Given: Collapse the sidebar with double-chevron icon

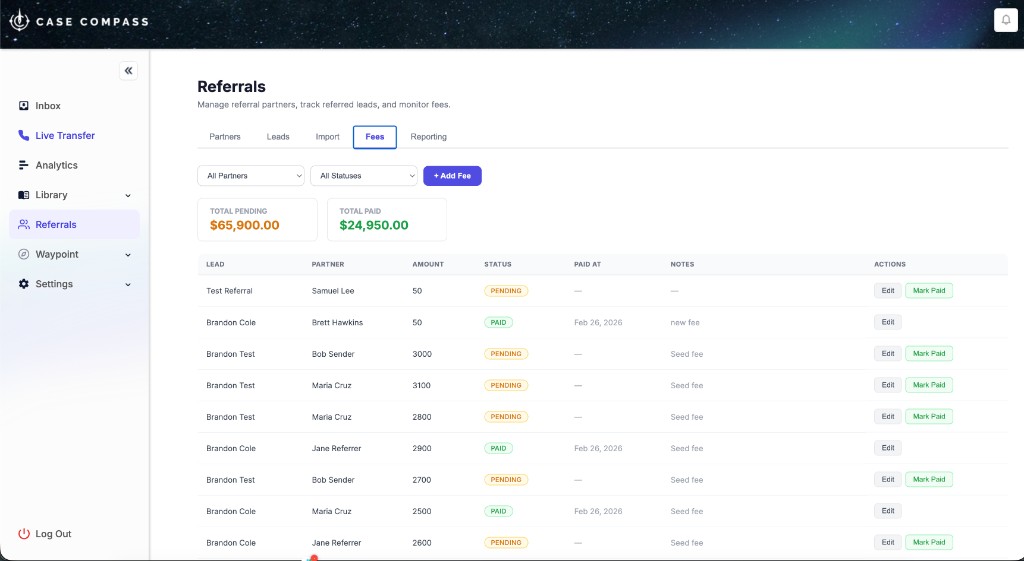Looking at the screenshot, I should click(129, 71).
